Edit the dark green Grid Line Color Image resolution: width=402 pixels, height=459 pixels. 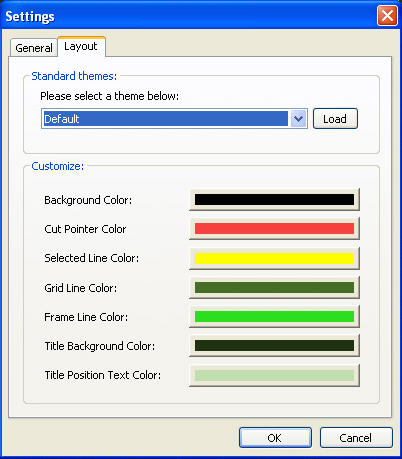[x=274, y=287]
